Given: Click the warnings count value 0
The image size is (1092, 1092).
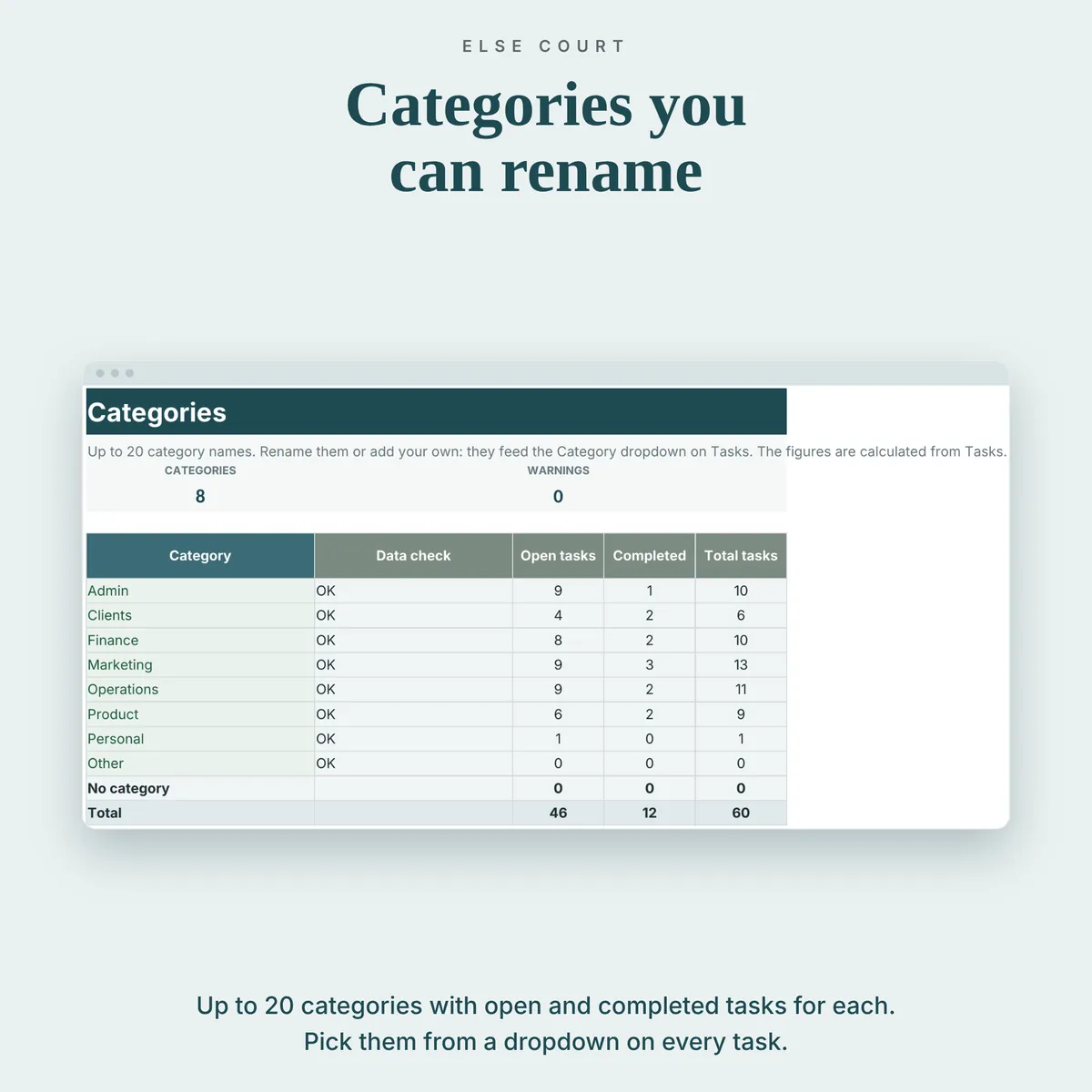Looking at the screenshot, I should coord(558,497).
